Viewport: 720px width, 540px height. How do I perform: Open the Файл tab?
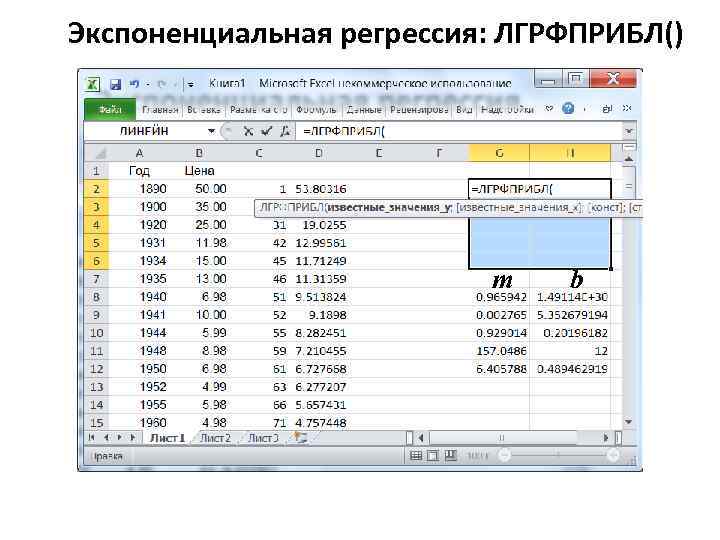click(x=110, y=110)
